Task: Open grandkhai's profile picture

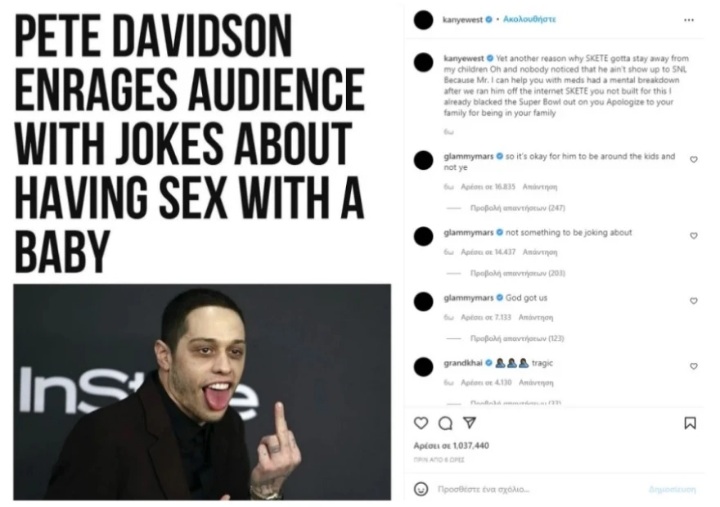Action: tap(423, 367)
